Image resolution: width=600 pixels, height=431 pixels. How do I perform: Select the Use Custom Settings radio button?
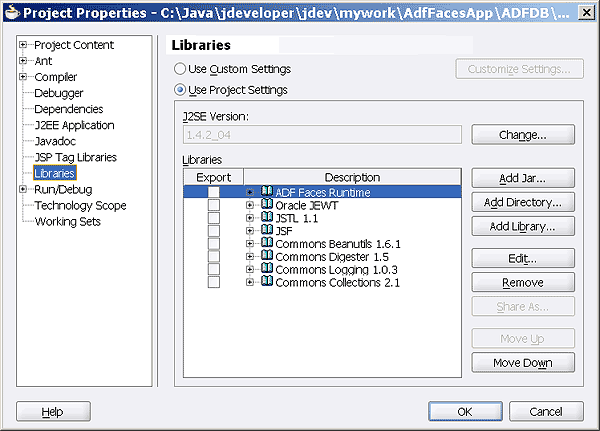pos(180,69)
